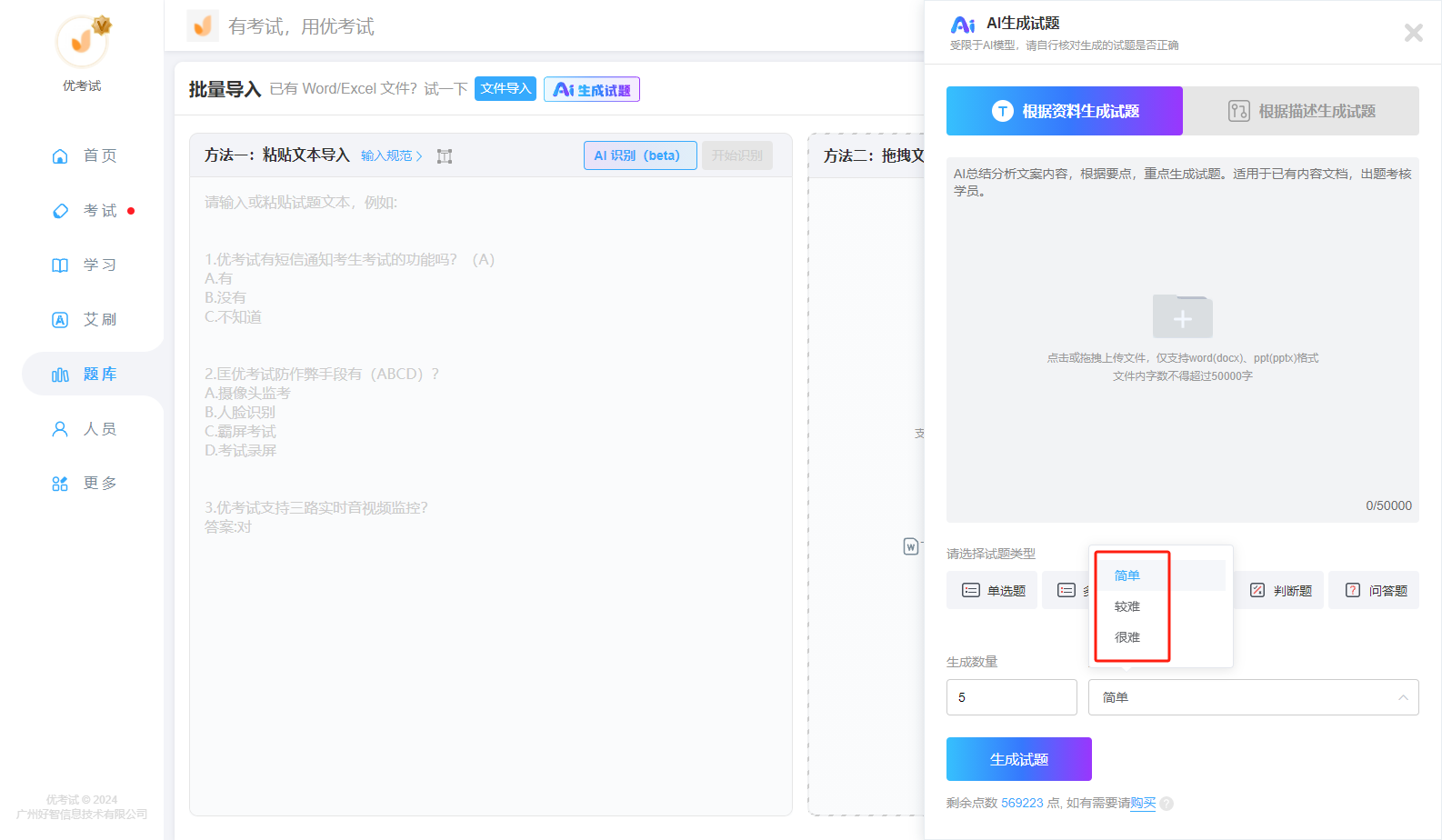Click the orange logo in the header
This screenshot has height=840, width=1442.
tap(203, 25)
